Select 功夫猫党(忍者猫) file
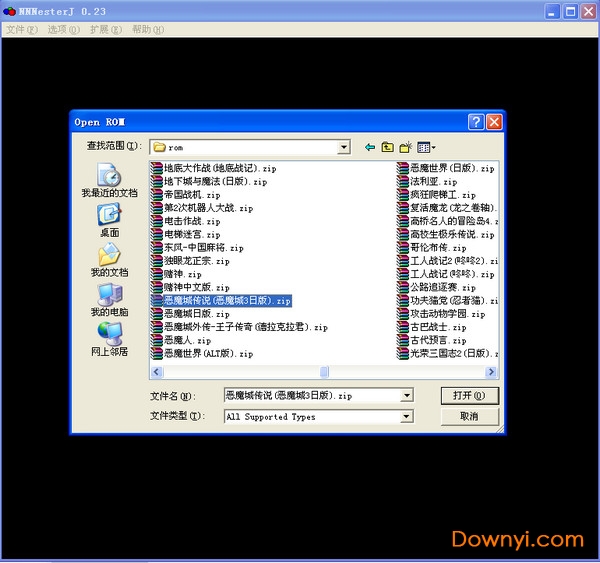600x563 pixels. (447, 301)
